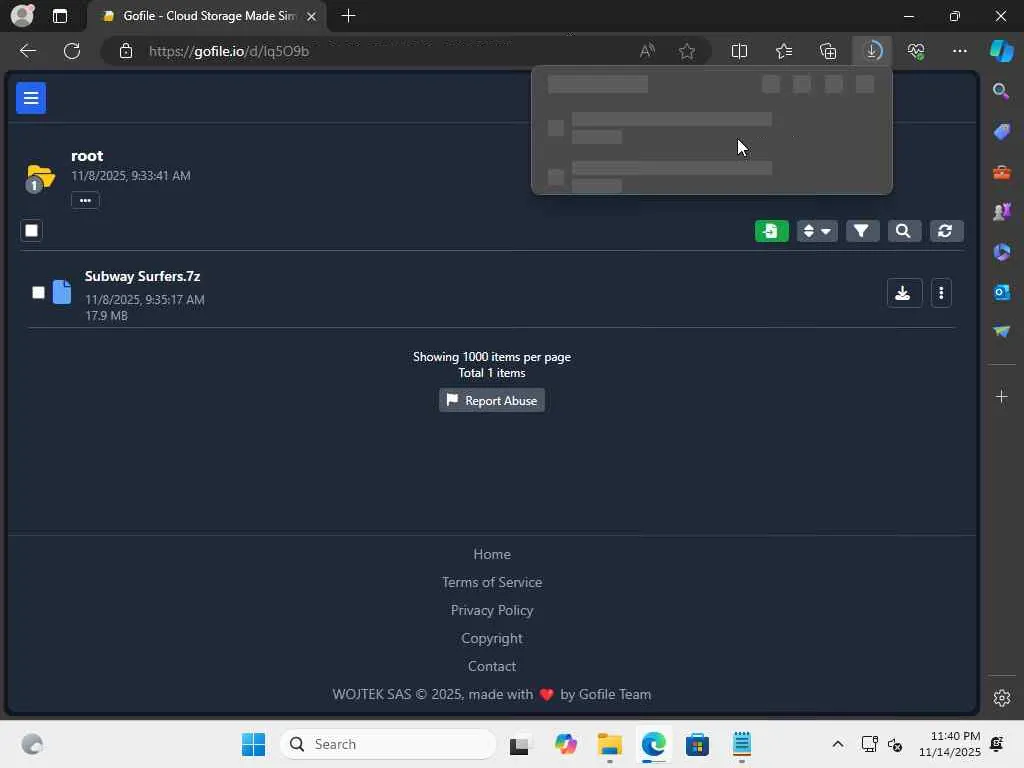Open the Favorites list
This screenshot has height=768, width=1024.
click(x=784, y=51)
